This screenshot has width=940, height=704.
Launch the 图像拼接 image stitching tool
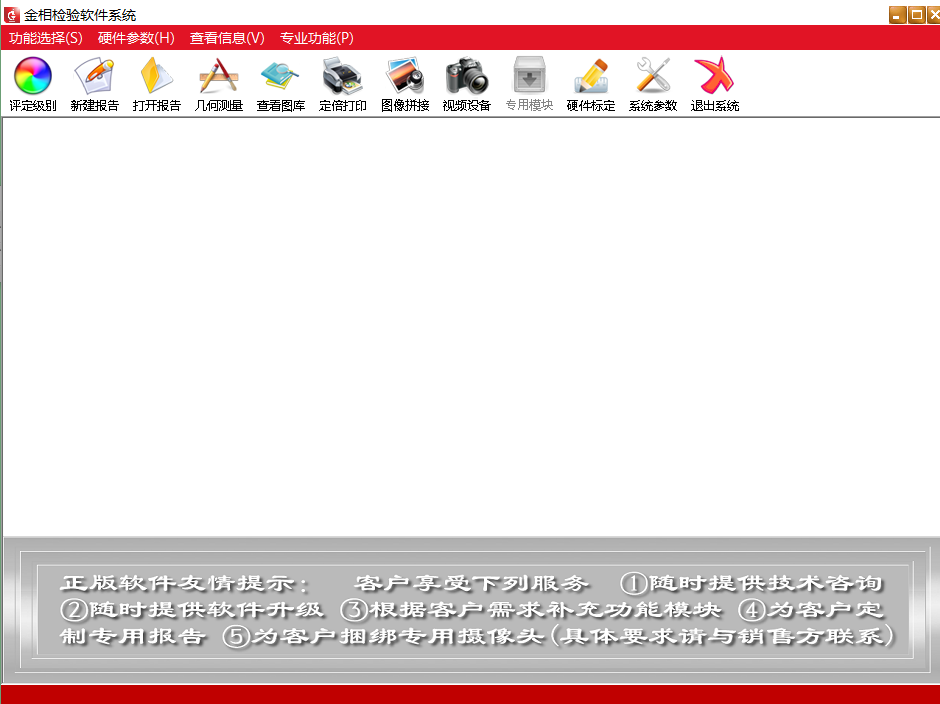coord(404,77)
